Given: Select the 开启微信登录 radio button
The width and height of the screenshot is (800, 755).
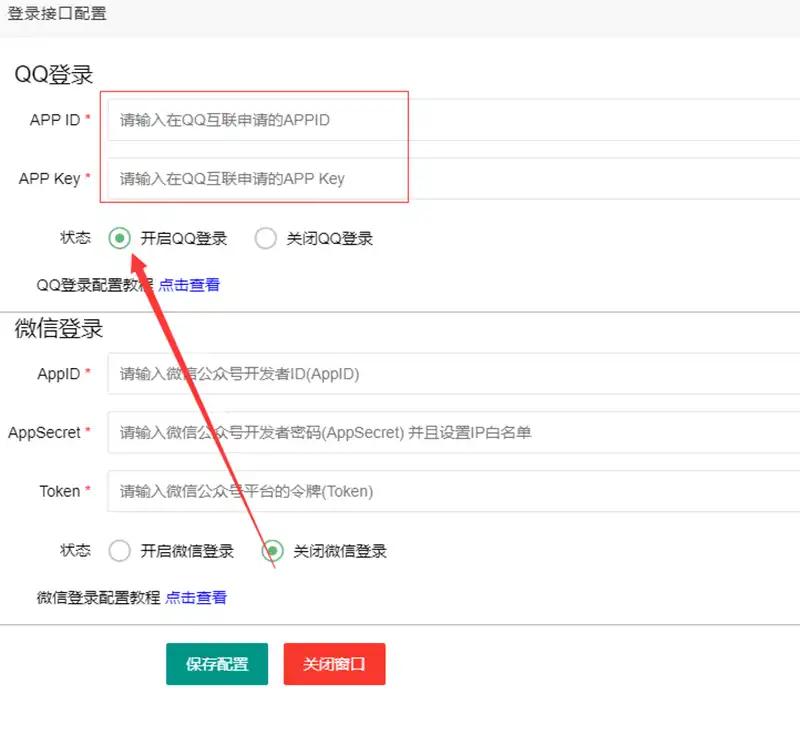Looking at the screenshot, I should (120, 551).
